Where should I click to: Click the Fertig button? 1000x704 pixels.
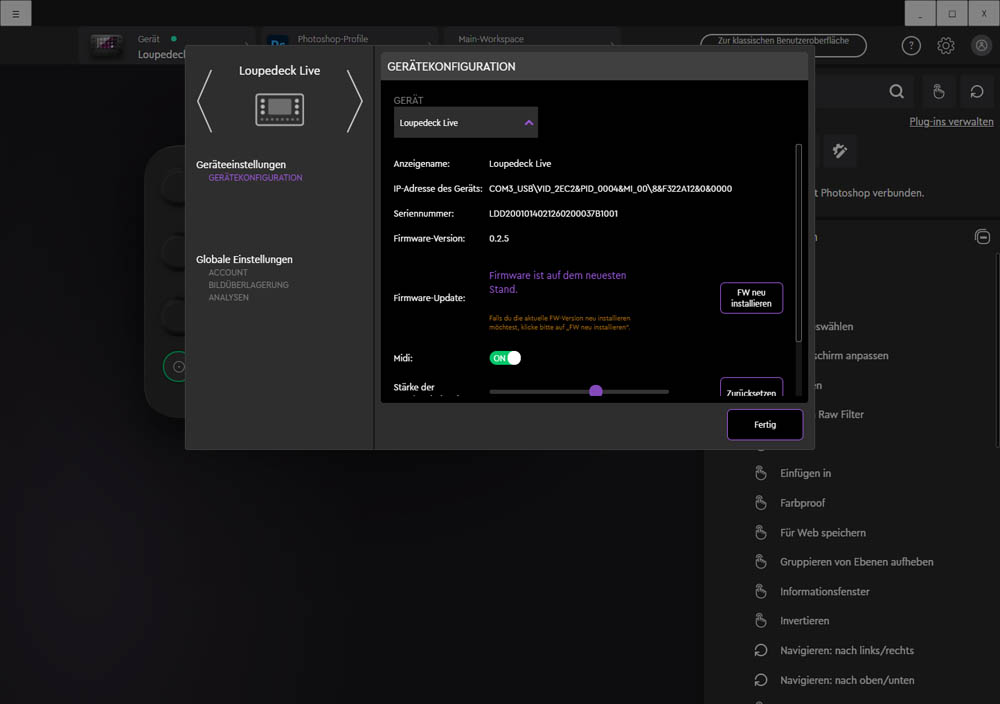pyautogui.click(x=765, y=425)
